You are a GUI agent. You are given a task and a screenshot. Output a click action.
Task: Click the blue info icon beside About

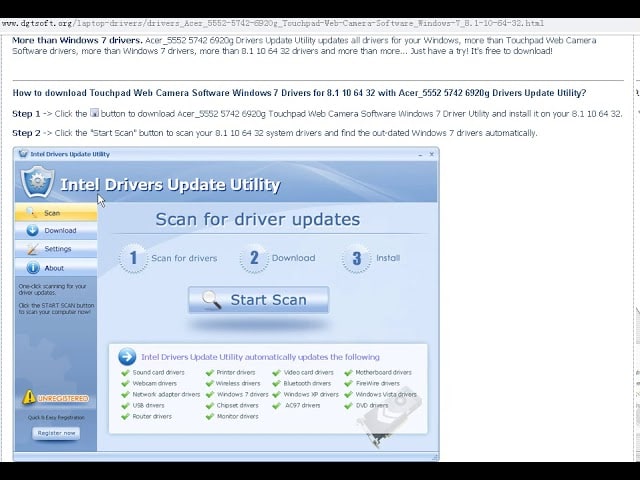point(33,268)
